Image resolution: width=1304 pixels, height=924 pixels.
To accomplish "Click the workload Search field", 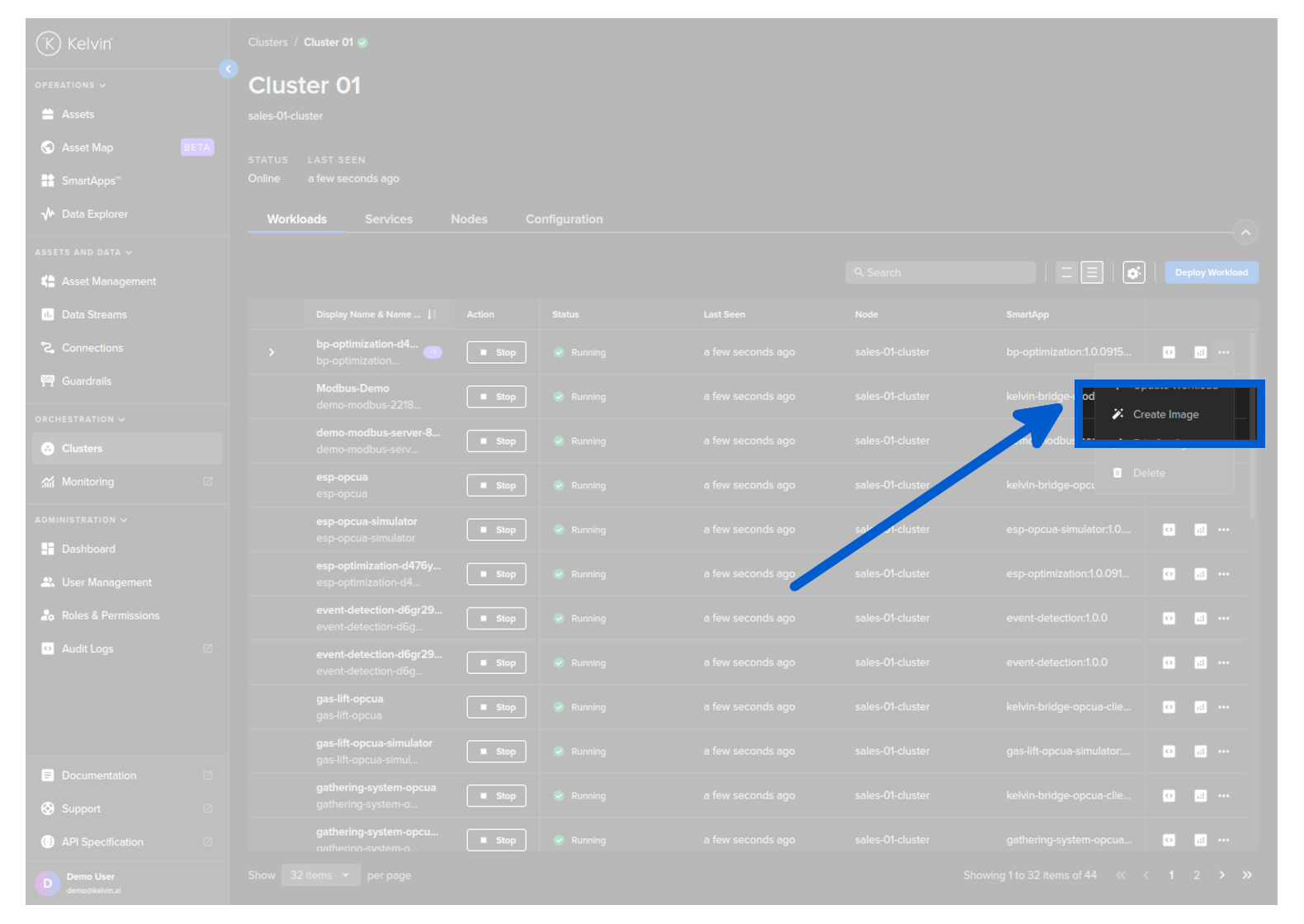I will [x=940, y=272].
